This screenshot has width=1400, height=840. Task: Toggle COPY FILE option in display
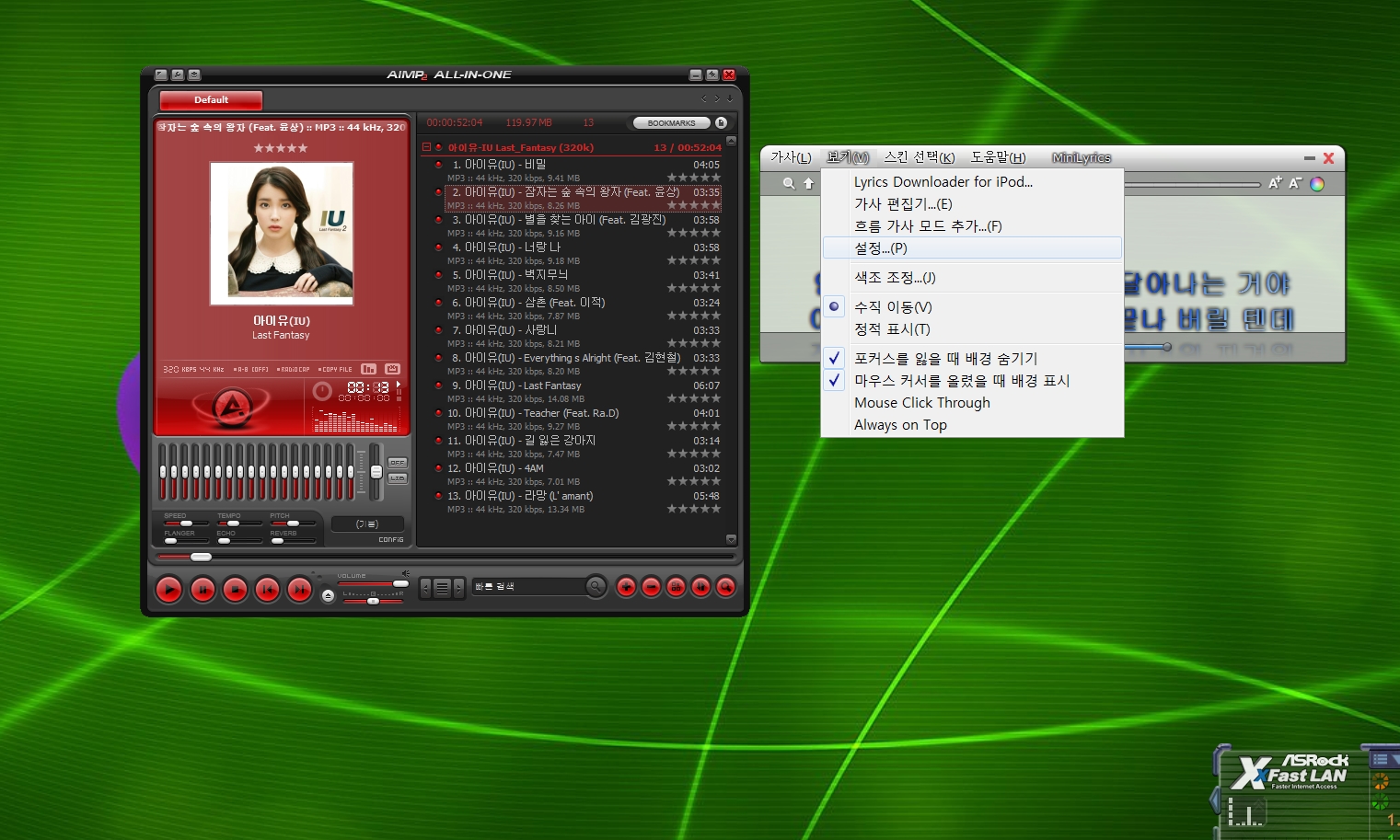[x=335, y=370]
